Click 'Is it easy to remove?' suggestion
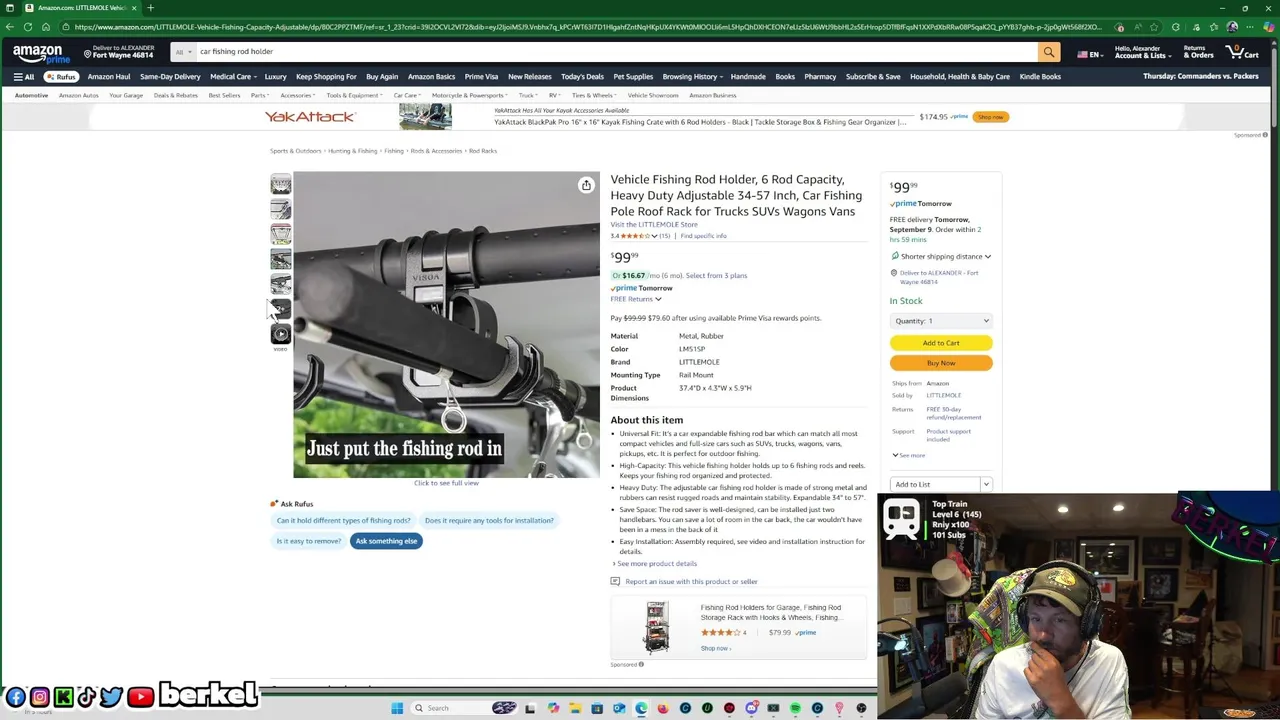 [x=309, y=541]
